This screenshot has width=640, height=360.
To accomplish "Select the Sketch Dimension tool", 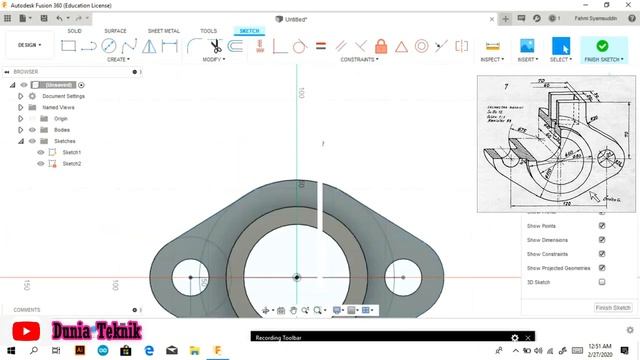I will click(169, 46).
